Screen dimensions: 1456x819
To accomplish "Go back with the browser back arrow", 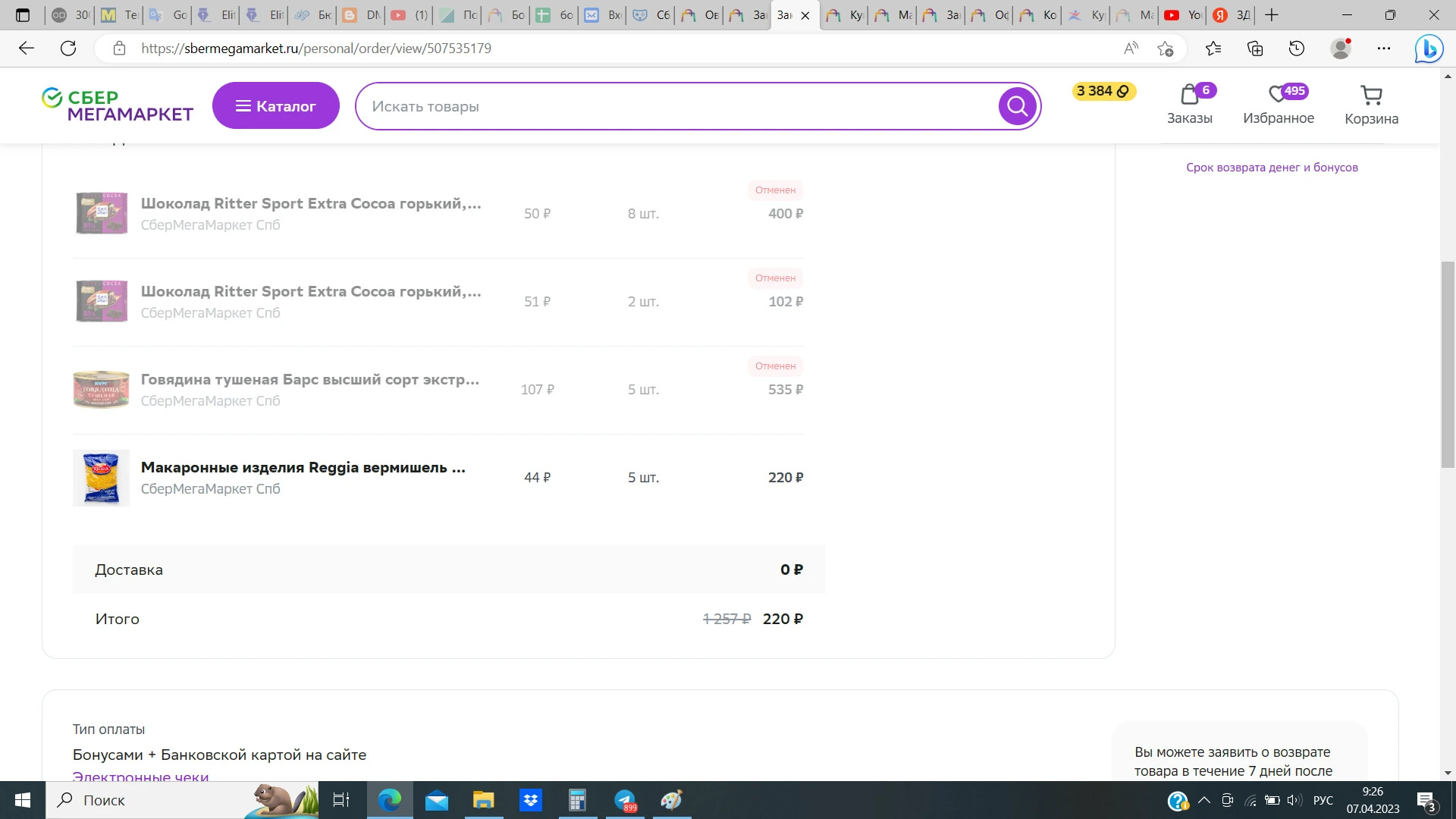I will coord(27,49).
